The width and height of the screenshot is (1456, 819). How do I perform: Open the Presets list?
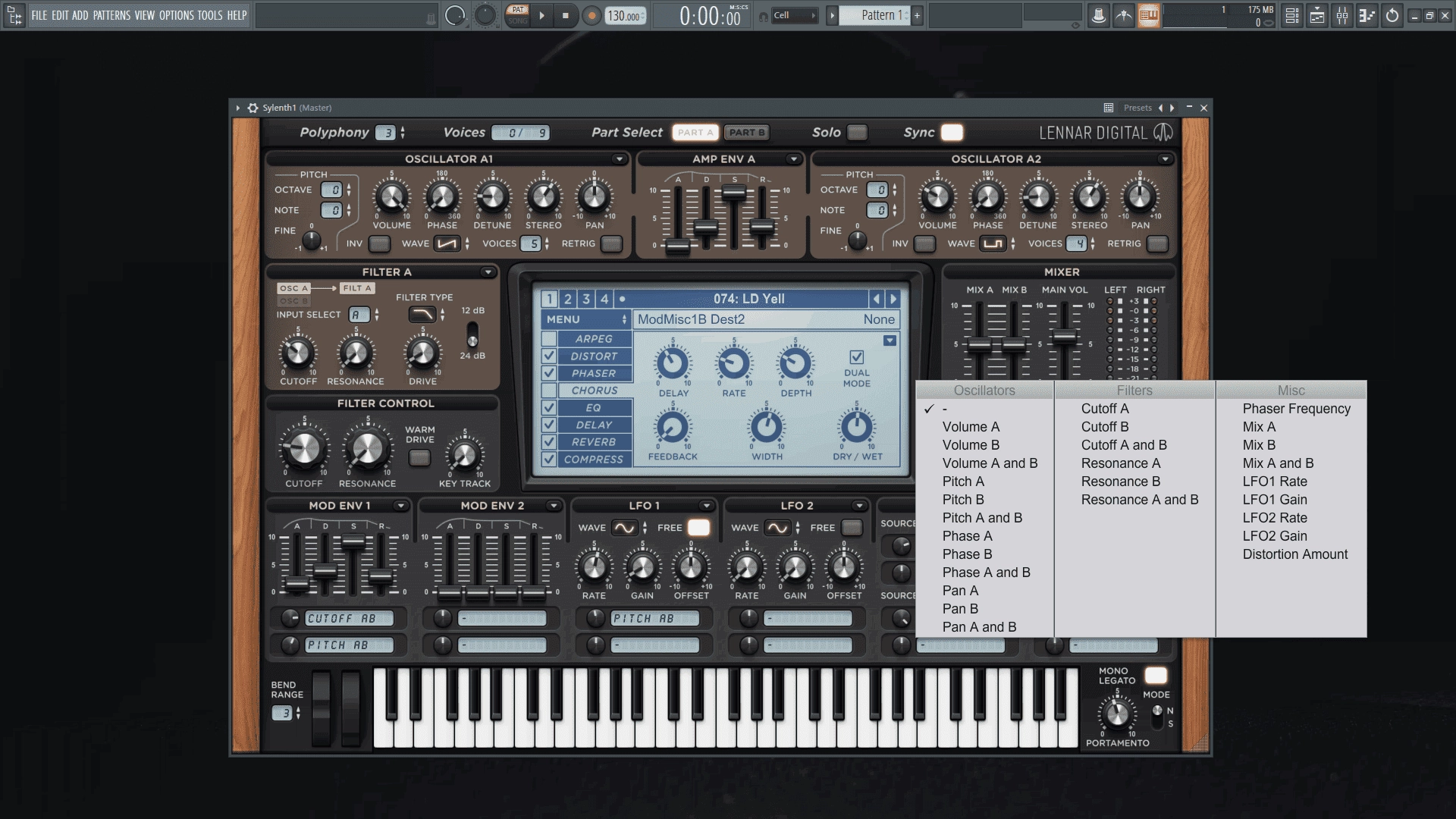[1137, 108]
